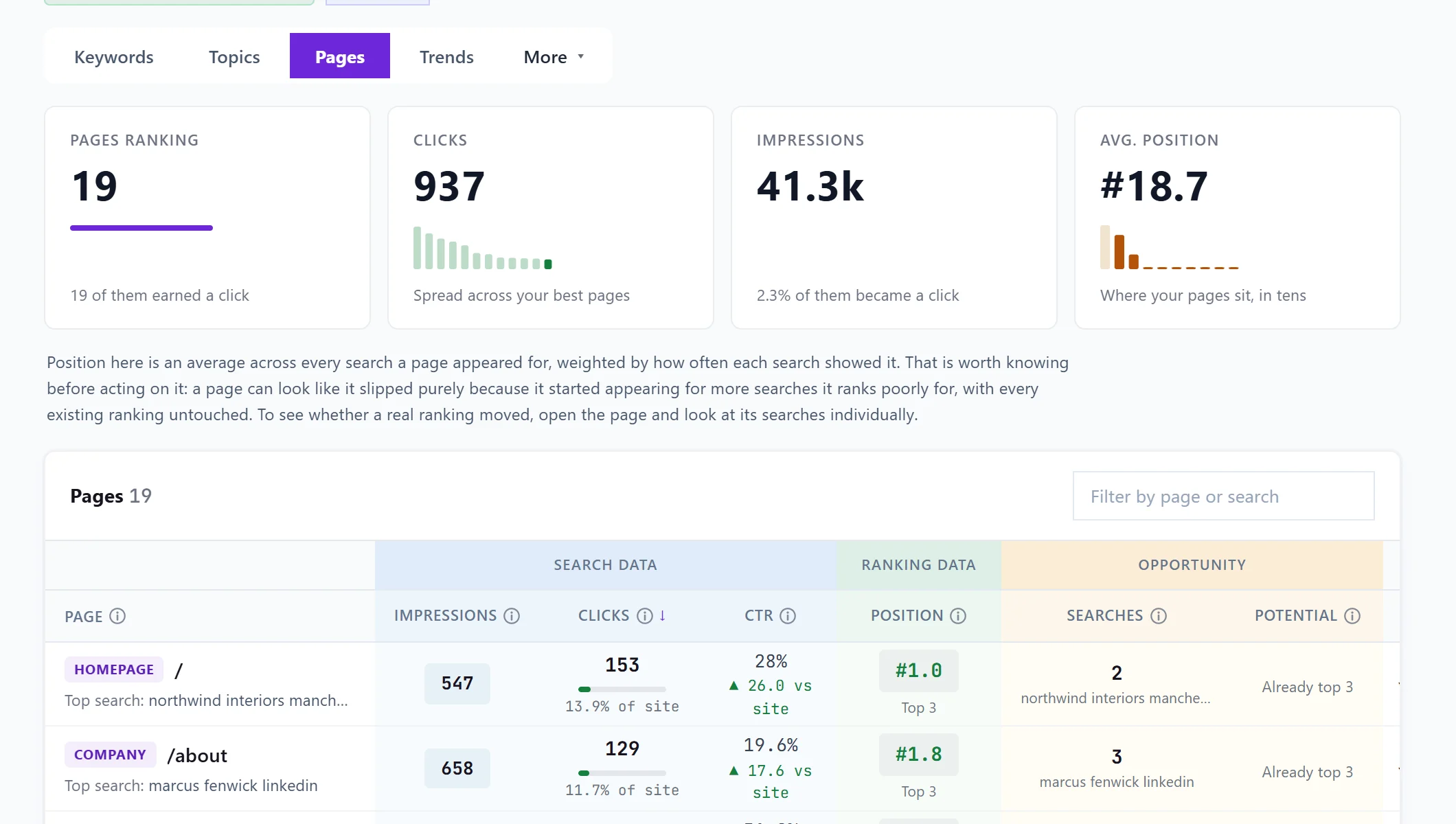Image resolution: width=1456 pixels, height=824 pixels.
Task: Select the 547 impressions value
Action: (457, 683)
